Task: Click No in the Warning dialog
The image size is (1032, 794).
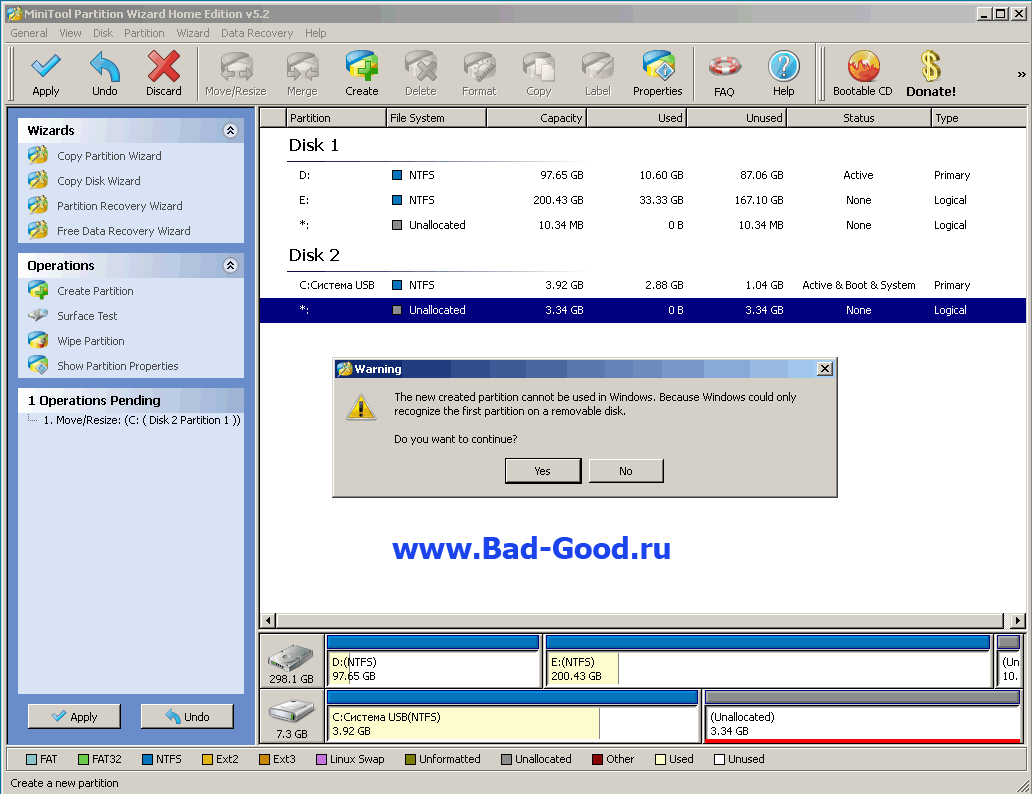Action: (x=626, y=471)
